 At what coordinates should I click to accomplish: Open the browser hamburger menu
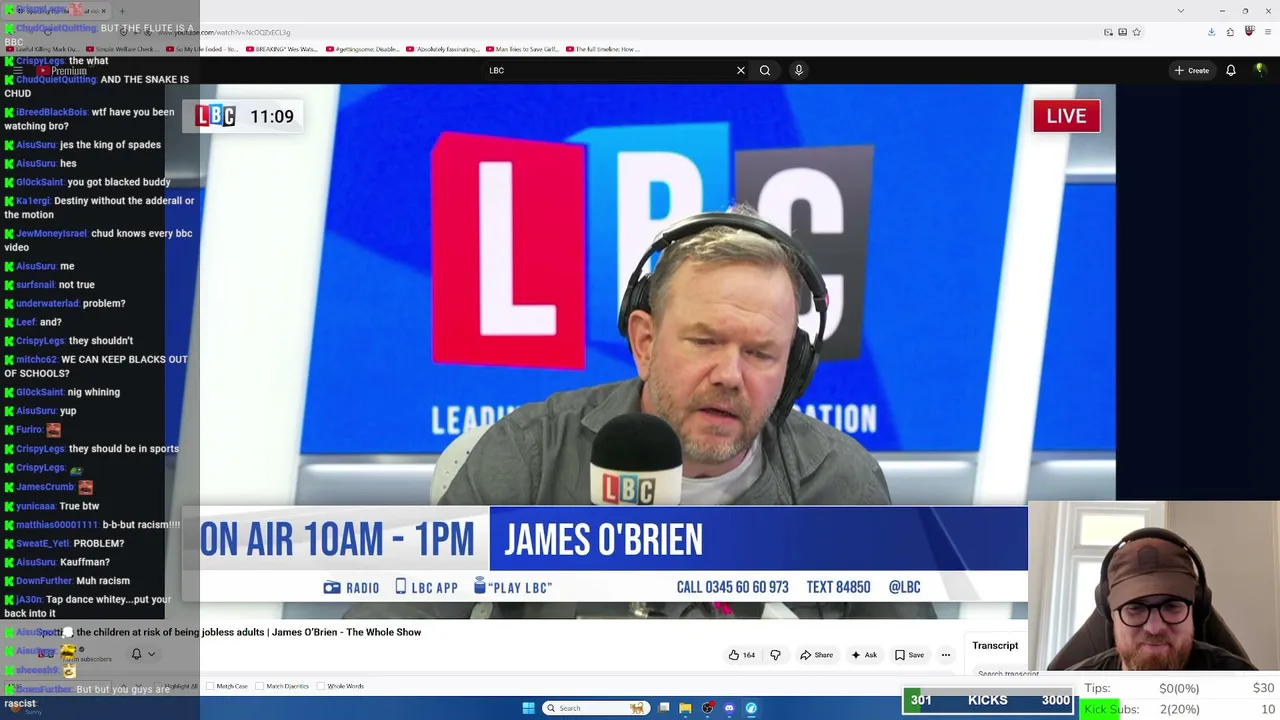click(x=1268, y=32)
